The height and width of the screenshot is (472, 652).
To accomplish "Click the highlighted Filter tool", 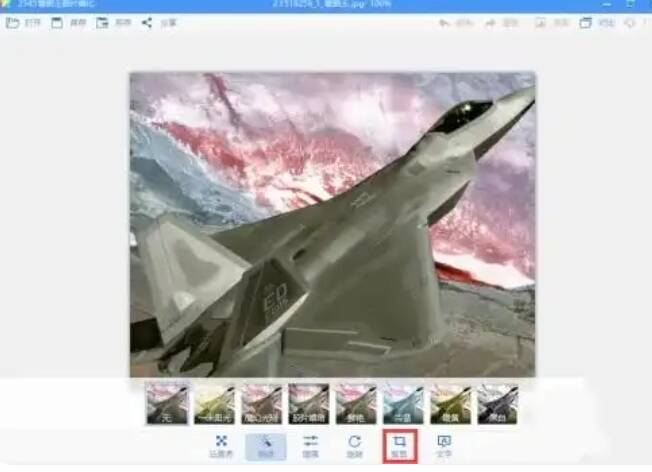I will pyautogui.click(x=266, y=444).
